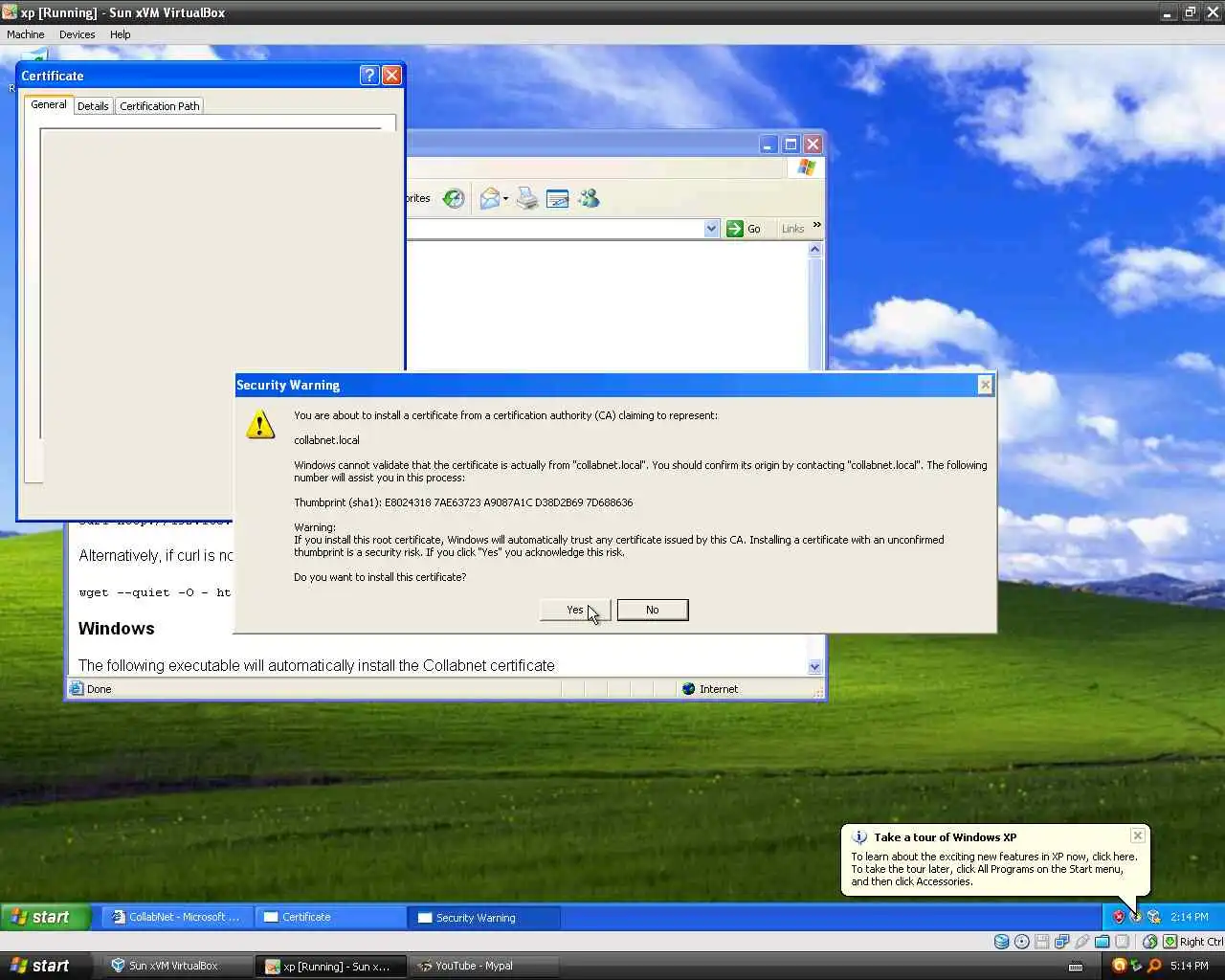This screenshot has width=1225, height=980.
Task: Click the VirtualBox network adapters status icon
Action: [1062, 942]
